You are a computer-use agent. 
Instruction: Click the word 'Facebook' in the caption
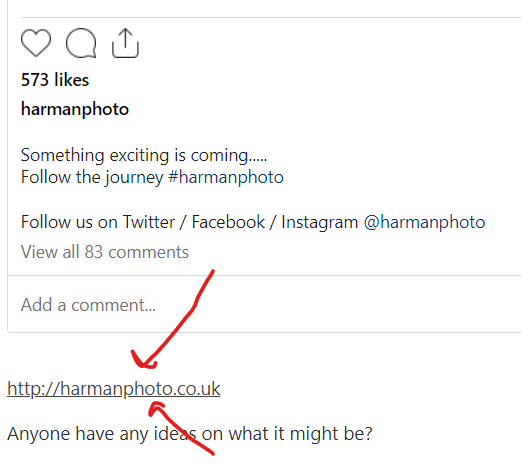pos(228,222)
